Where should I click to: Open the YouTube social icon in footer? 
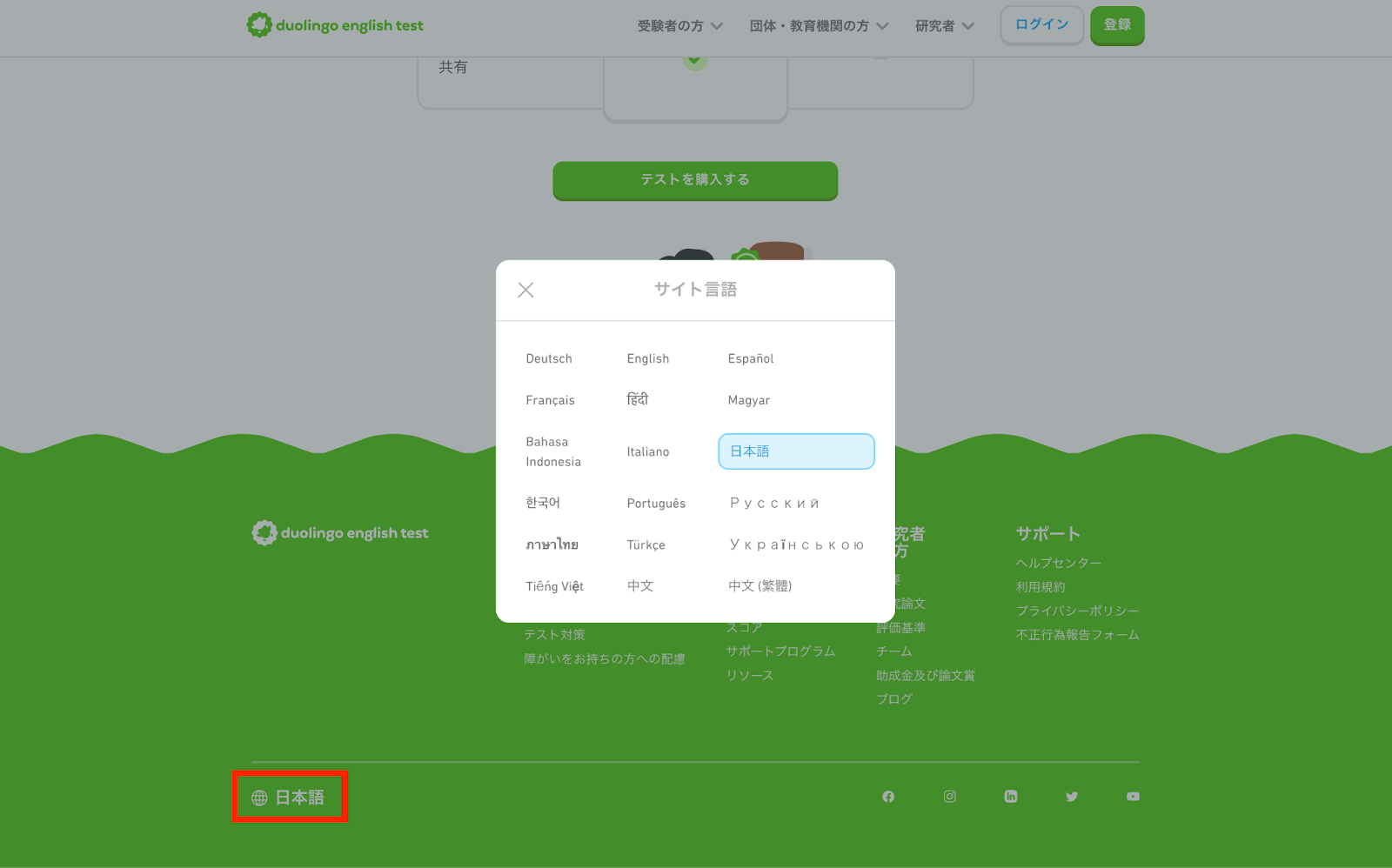click(1133, 797)
